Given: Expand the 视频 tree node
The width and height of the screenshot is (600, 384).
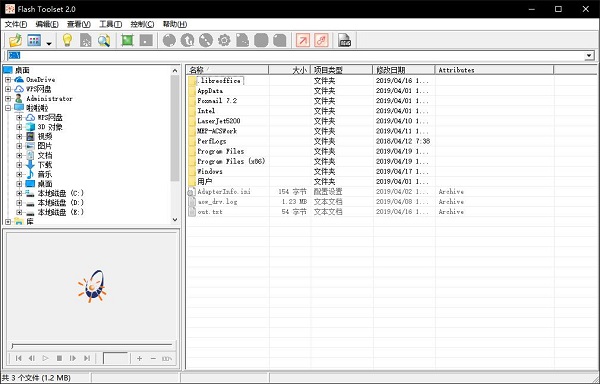Looking at the screenshot, I should (19, 137).
